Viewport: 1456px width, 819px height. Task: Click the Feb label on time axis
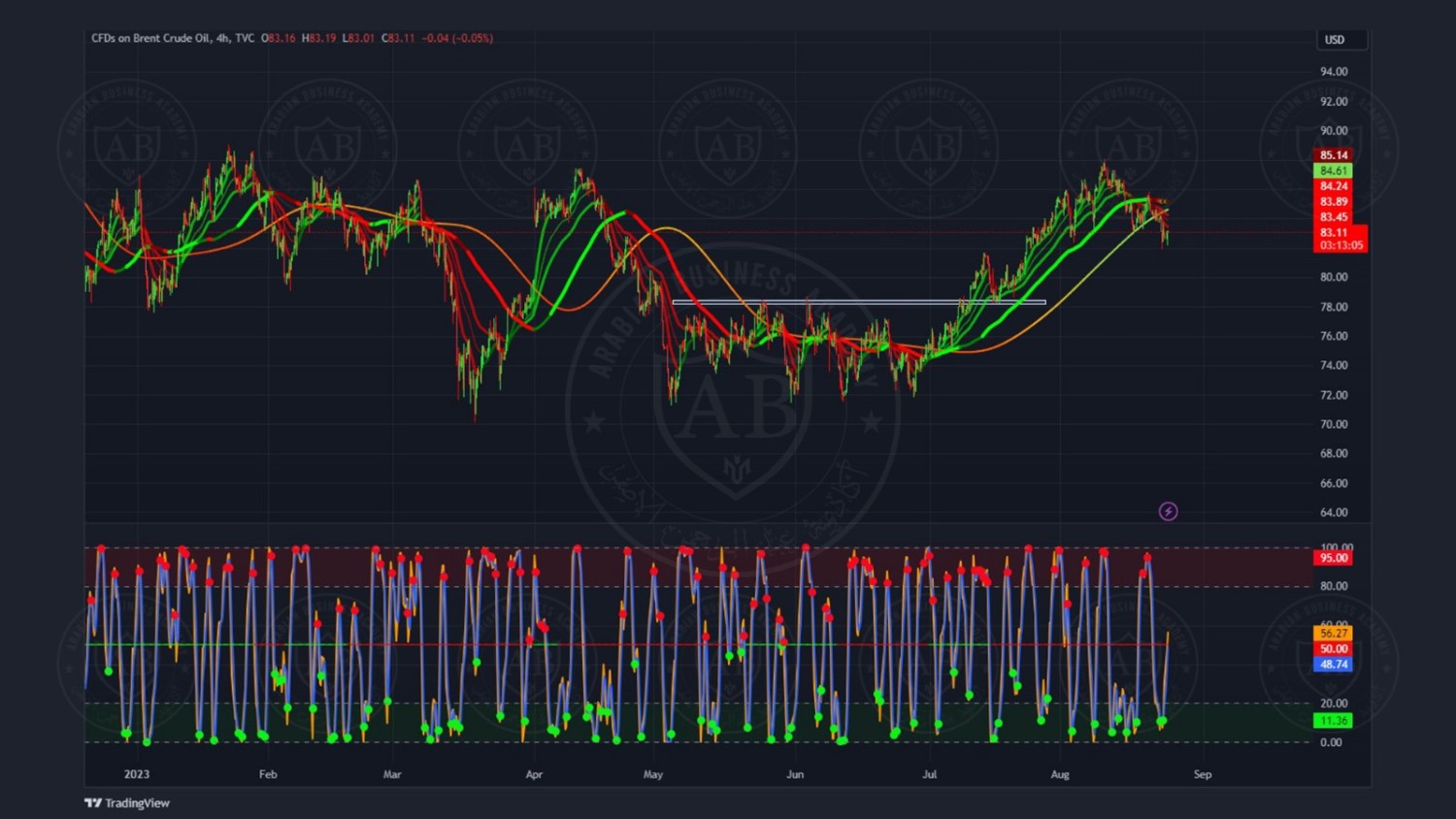268,774
